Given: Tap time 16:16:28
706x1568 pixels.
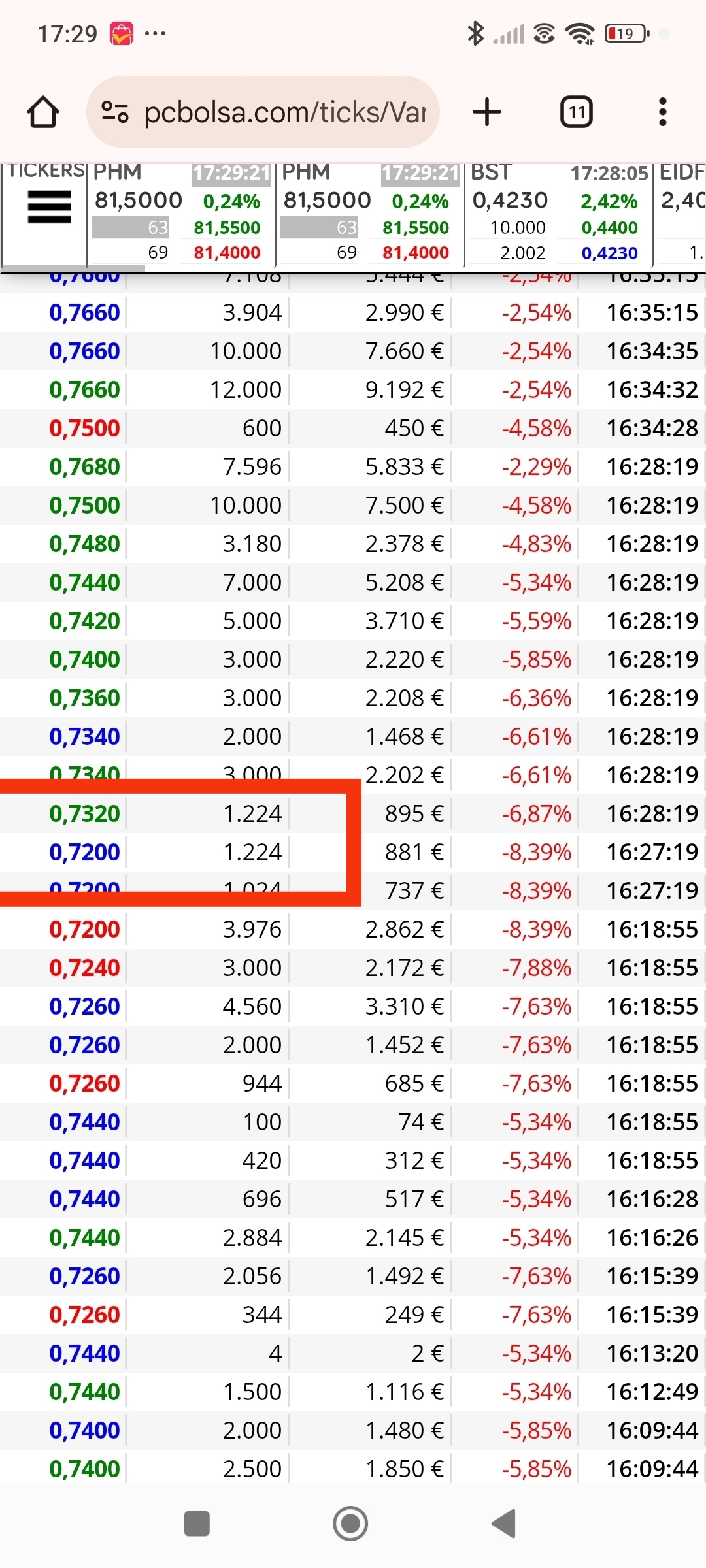Looking at the screenshot, I should click(x=652, y=1200).
